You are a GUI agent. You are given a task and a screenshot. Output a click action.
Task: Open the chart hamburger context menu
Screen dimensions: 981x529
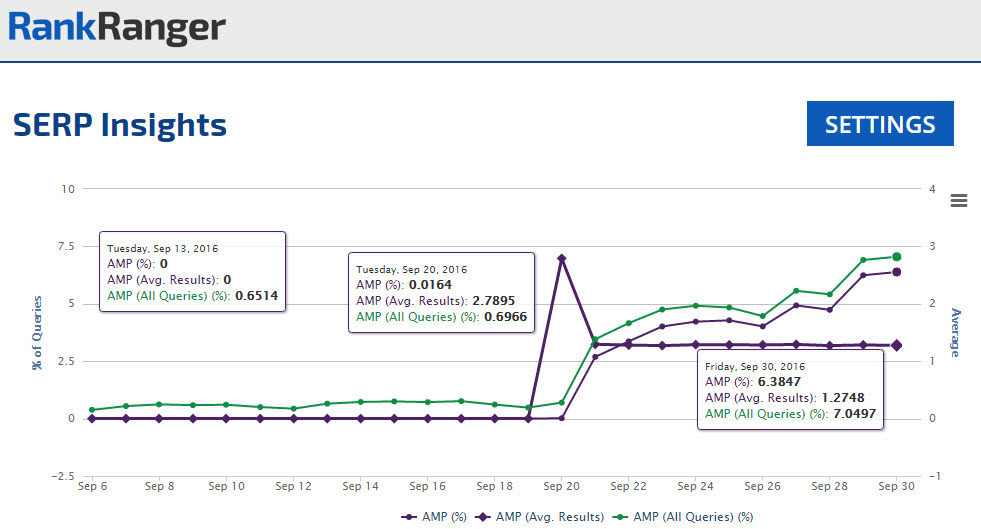(958, 200)
